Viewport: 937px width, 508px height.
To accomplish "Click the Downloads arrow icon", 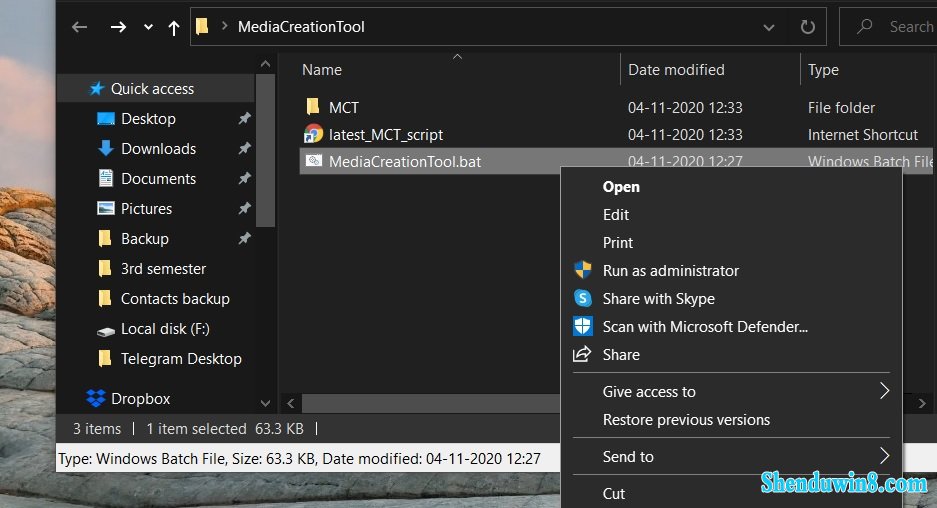I will 106,148.
